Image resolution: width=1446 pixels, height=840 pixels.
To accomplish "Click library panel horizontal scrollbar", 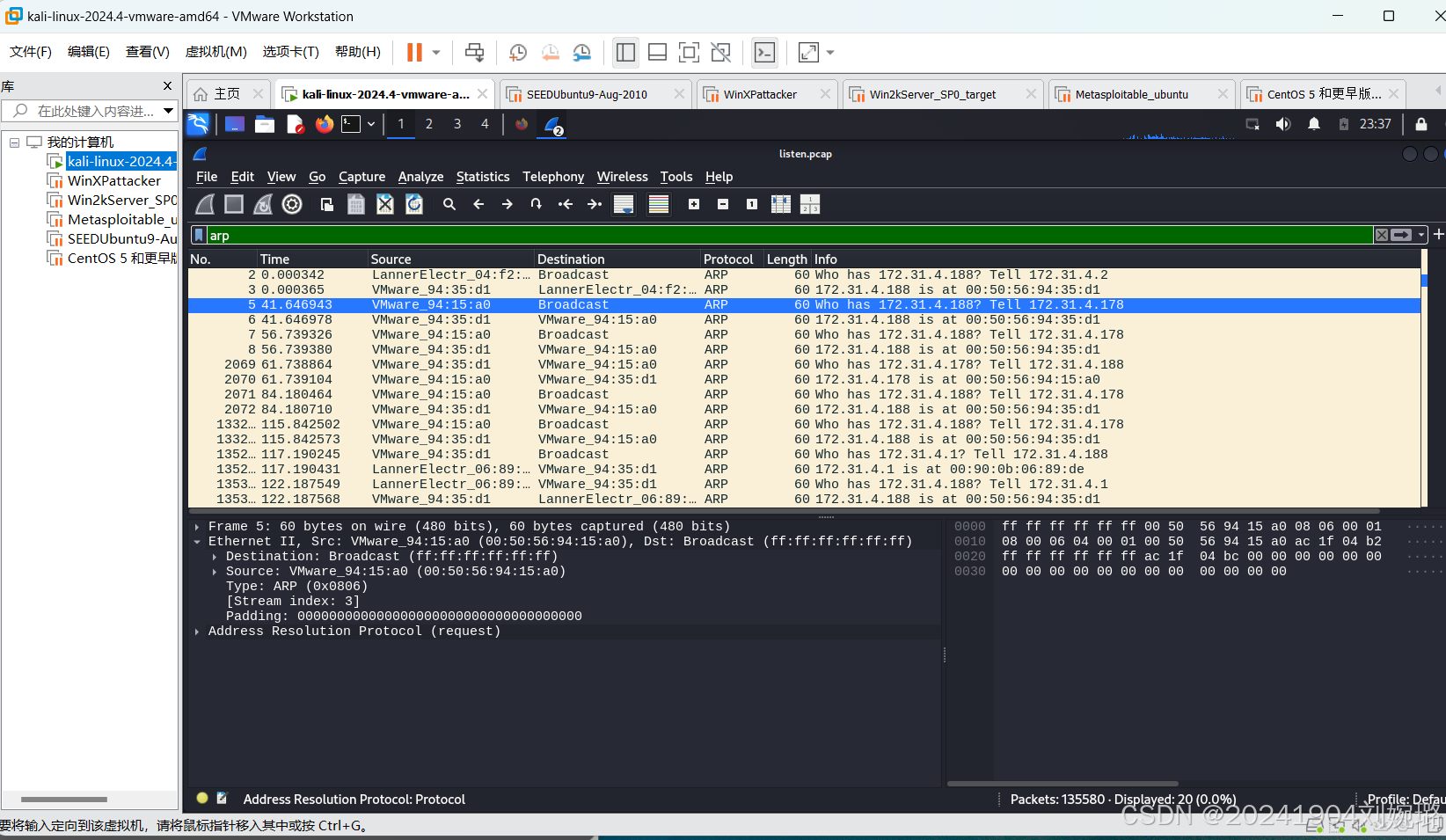I will (x=64, y=800).
